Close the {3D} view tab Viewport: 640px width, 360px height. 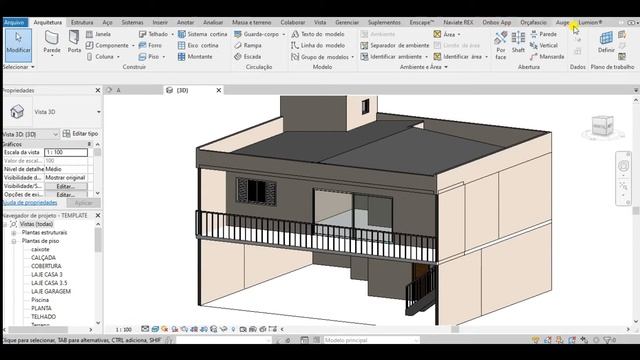[219, 90]
